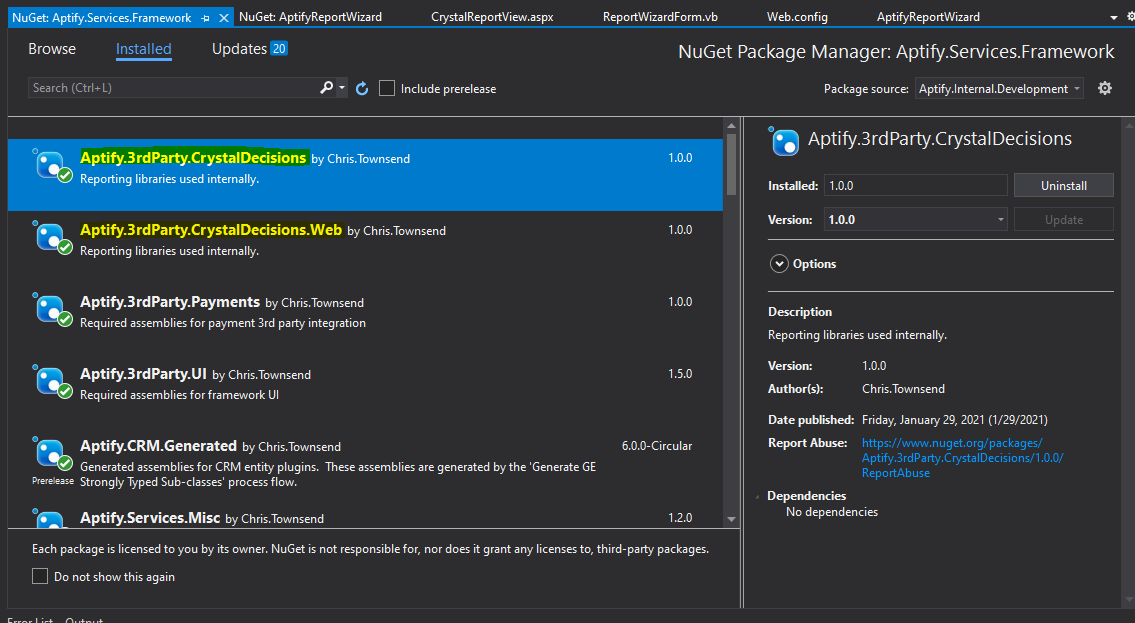Open the Version dropdown in details pane
Image resolution: width=1135 pixels, height=623 pixels.
(998, 219)
